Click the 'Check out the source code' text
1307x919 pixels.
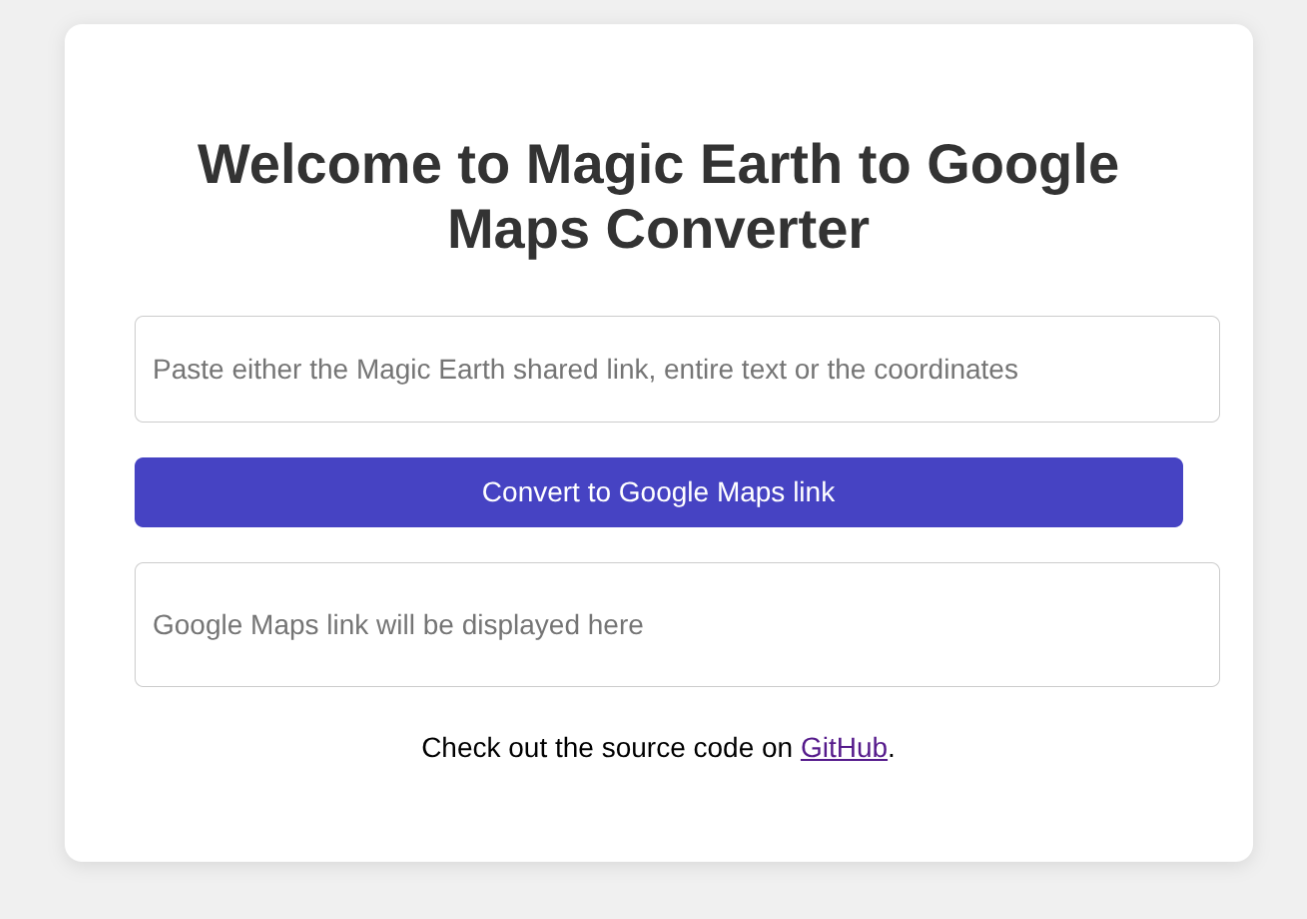606,748
